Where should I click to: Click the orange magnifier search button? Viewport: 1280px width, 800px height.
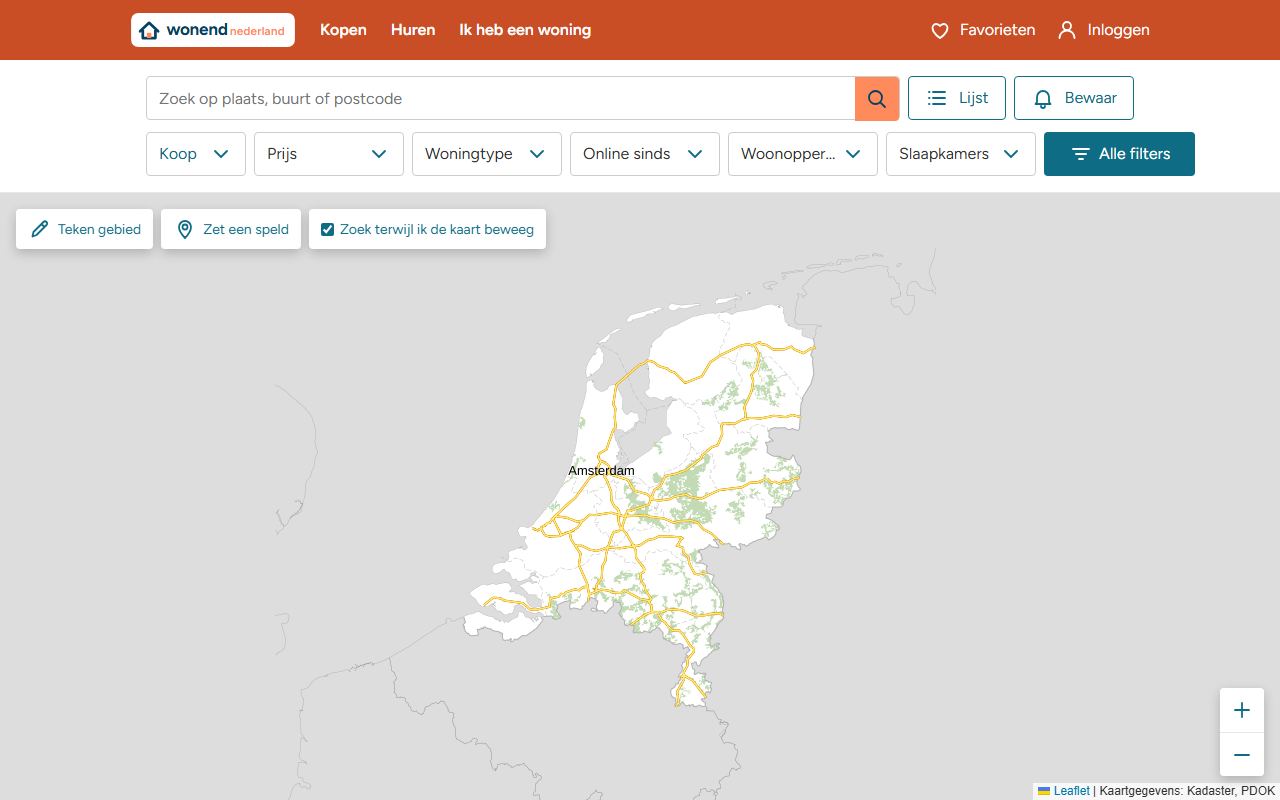click(877, 98)
